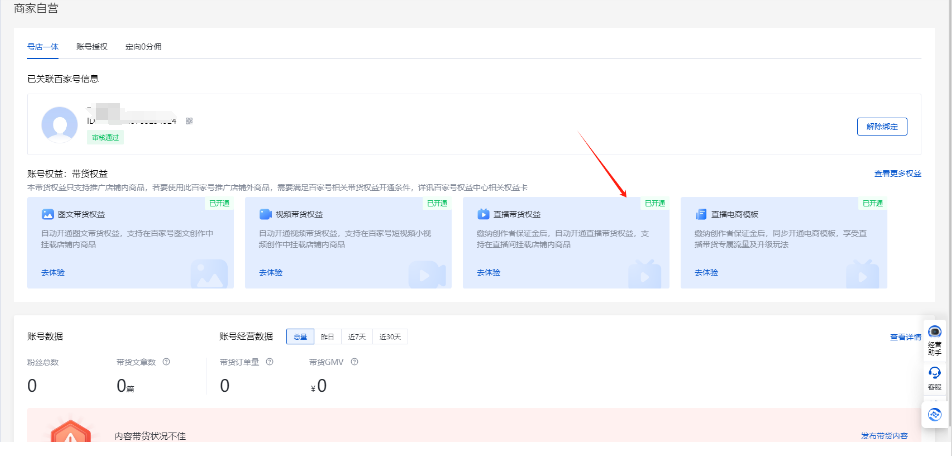Click the 图文带货权益 card description text
Image resolution: width=952 pixels, height=456 pixels.
[x=128, y=239]
